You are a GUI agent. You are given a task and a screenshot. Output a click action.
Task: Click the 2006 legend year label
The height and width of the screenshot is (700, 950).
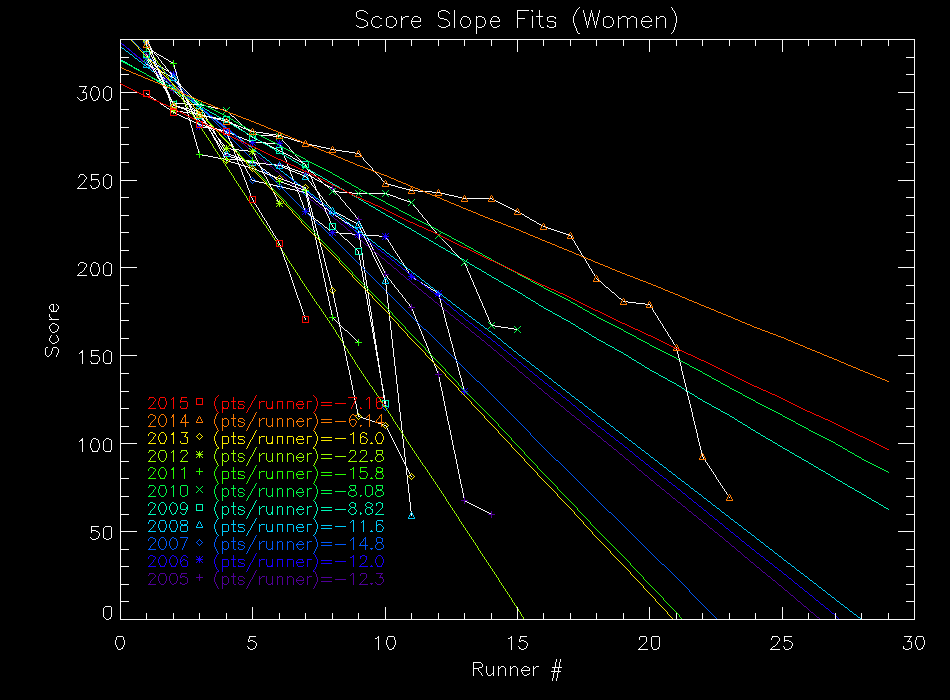tap(168, 561)
